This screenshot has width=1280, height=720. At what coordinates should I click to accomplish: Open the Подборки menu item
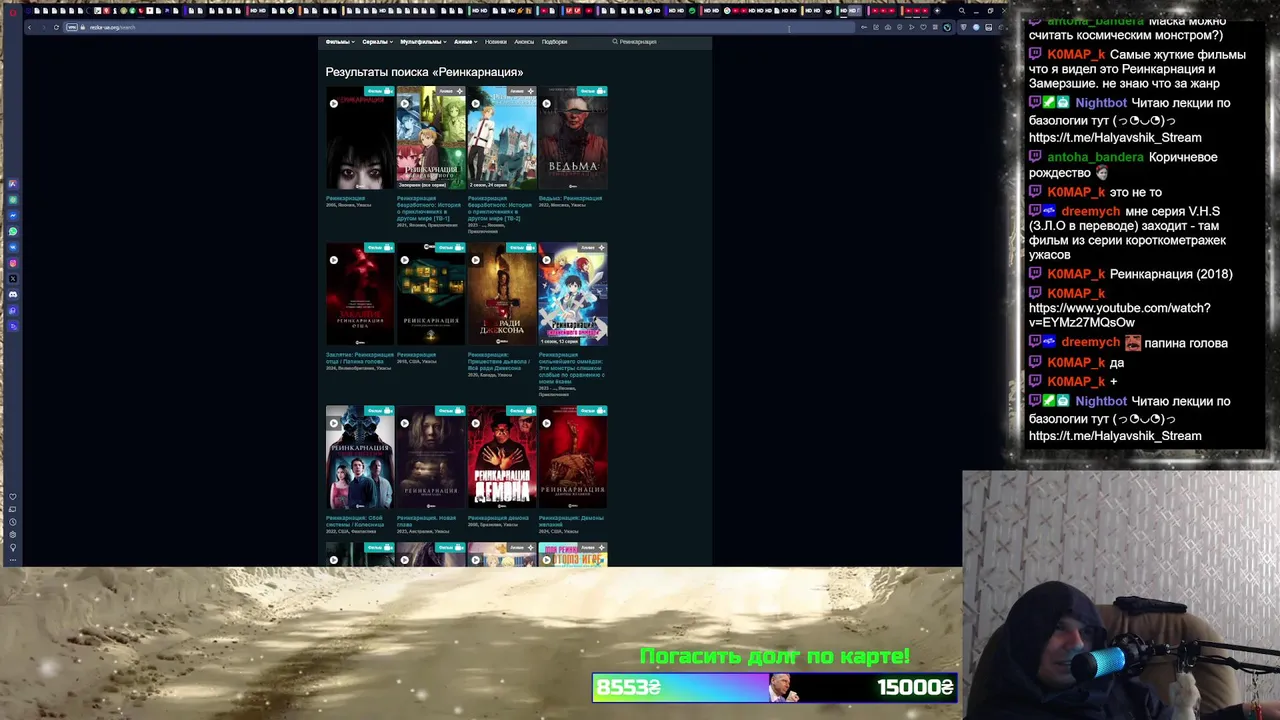click(554, 42)
